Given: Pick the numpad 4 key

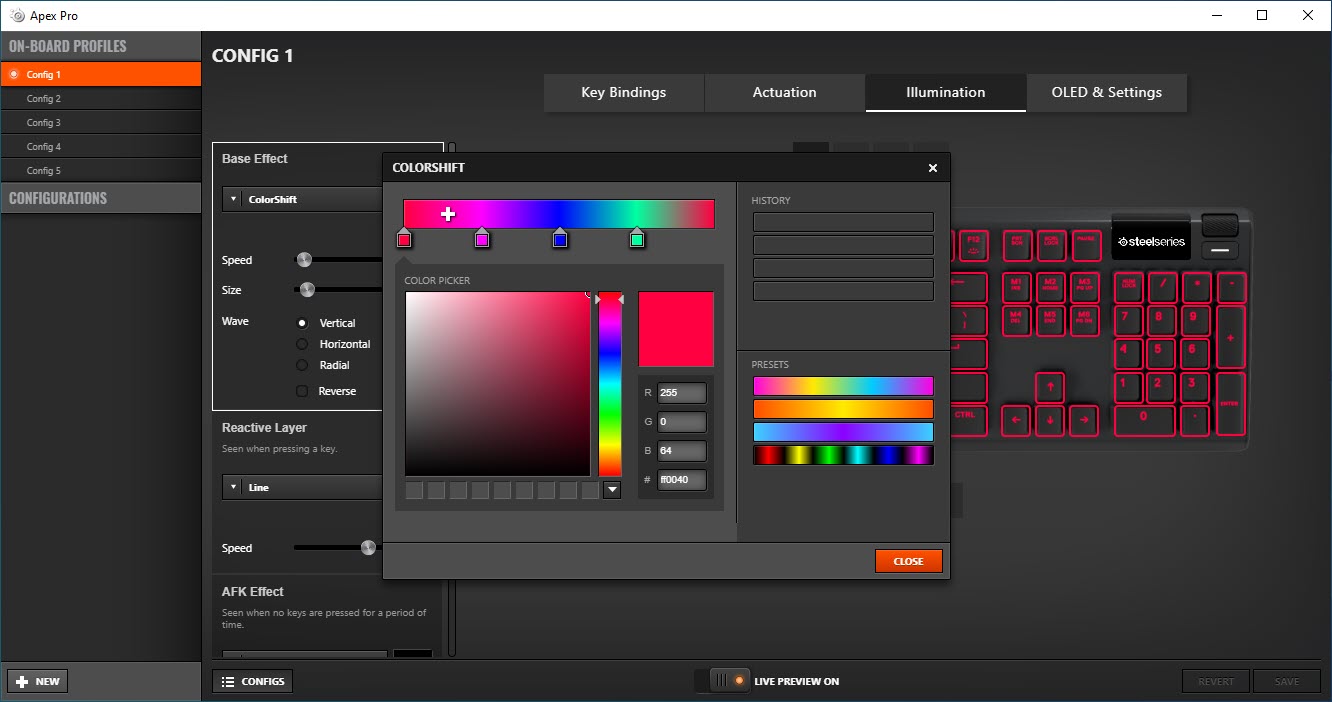Looking at the screenshot, I should coord(1127,353).
